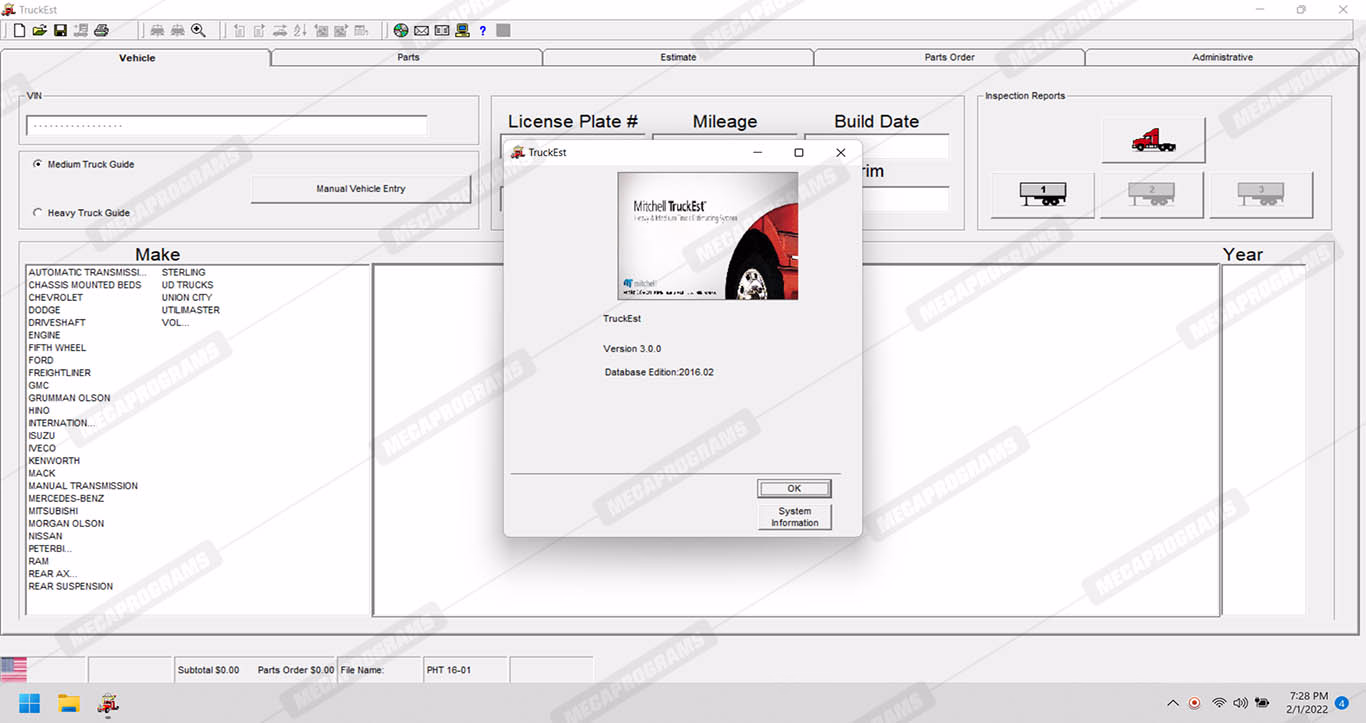Click the clock date in taskbar
1366x723 pixels.
pos(1309,703)
